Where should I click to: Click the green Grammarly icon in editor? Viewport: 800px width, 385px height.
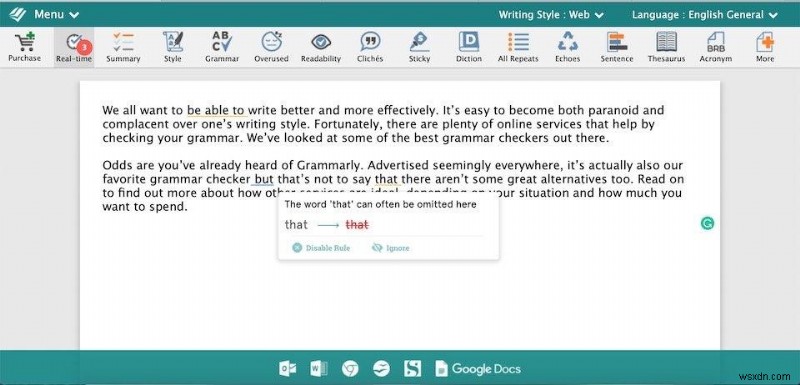[x=707, y=223]
